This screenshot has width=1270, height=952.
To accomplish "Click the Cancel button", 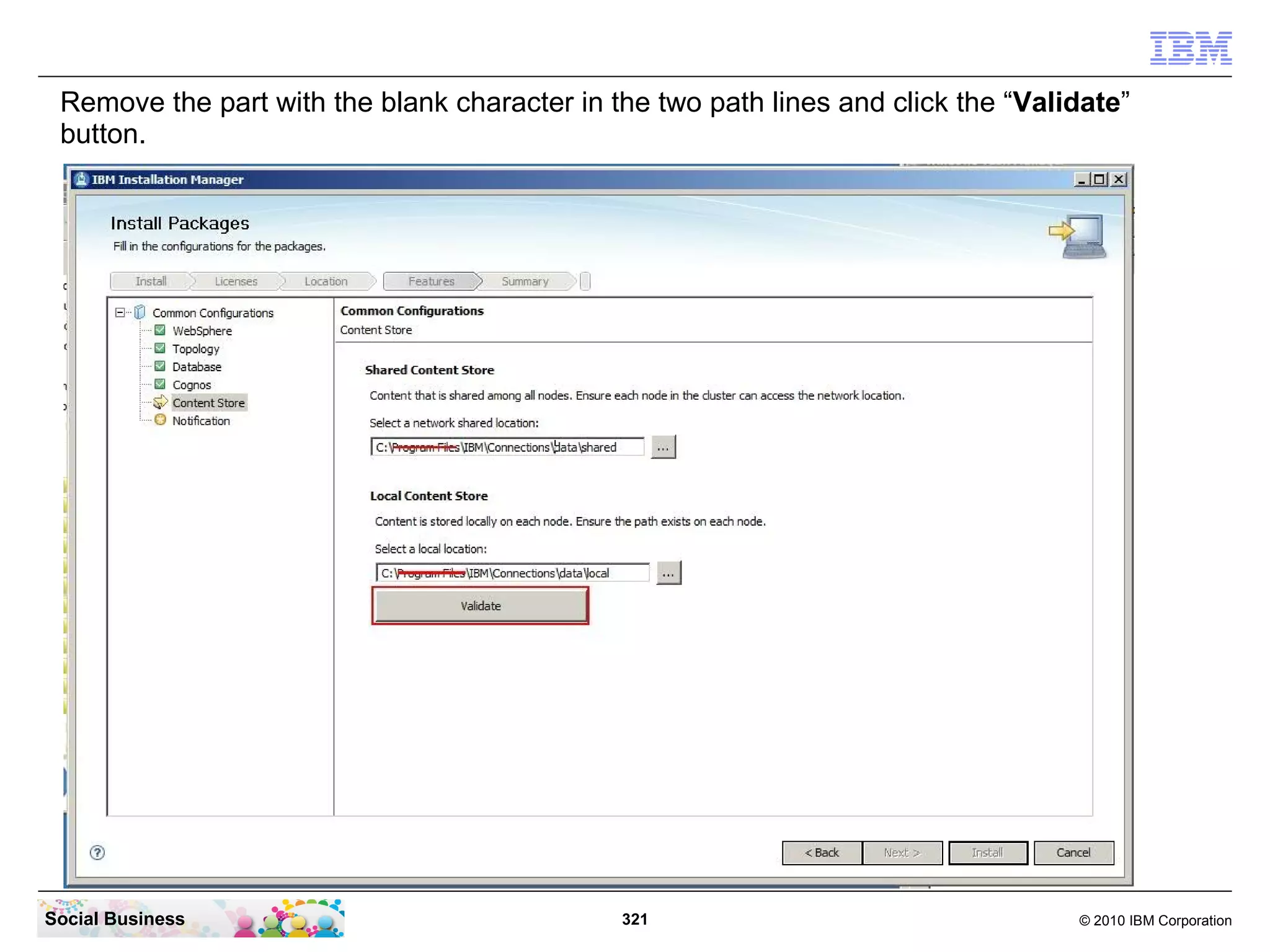I will (1073, 852).
